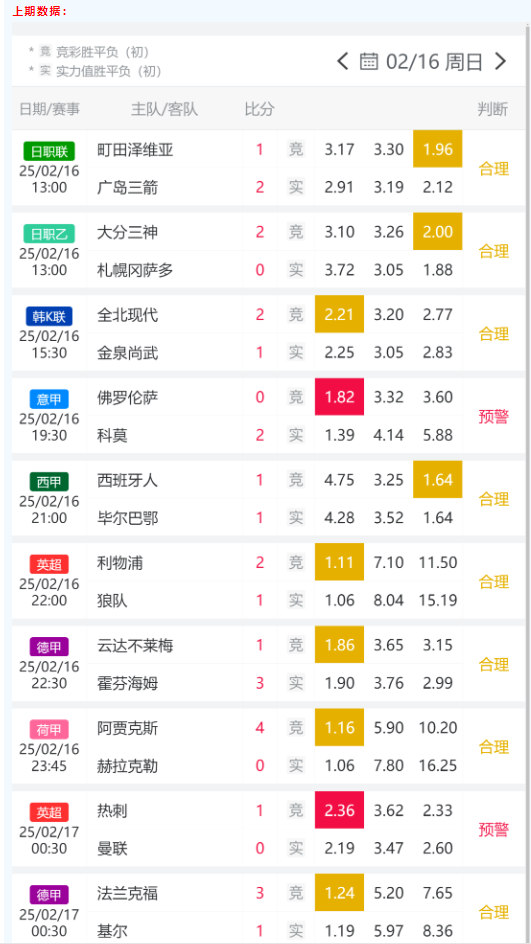Select the 法兰克福 team name
Image resolution: width=531 pixels, height=944 pixels.
coord(128,893)
